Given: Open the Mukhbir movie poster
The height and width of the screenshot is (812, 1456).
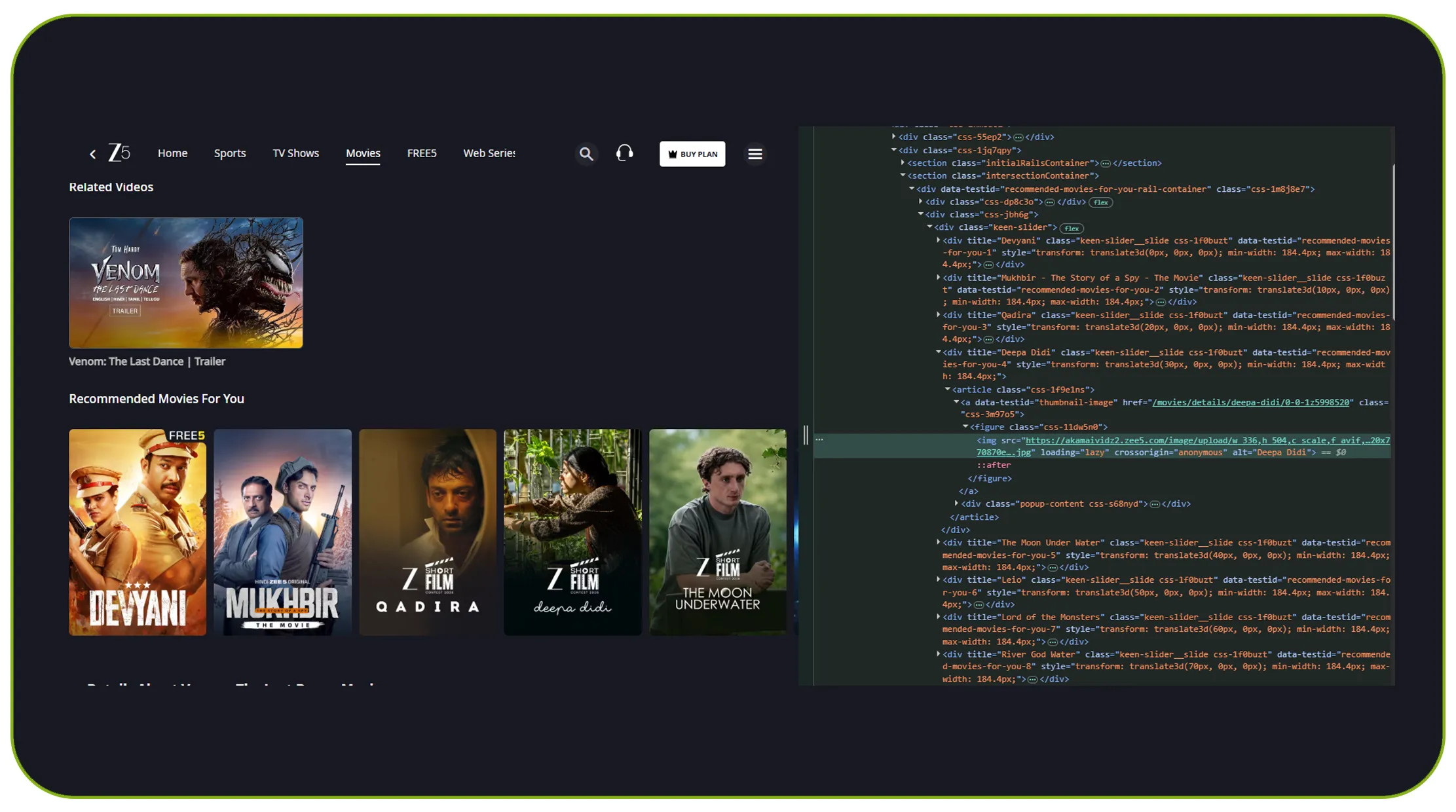Looking at the screenshot, I should click(x=283, y=532).
